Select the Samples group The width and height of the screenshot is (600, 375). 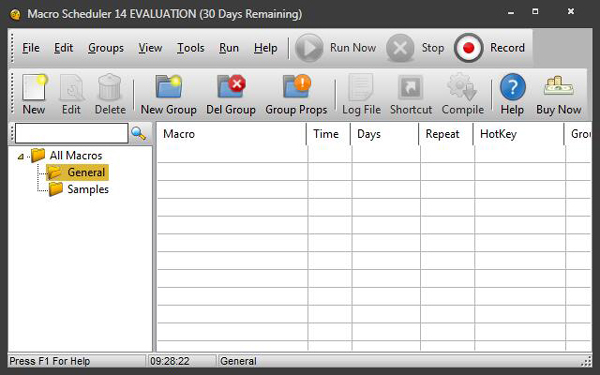79,189
